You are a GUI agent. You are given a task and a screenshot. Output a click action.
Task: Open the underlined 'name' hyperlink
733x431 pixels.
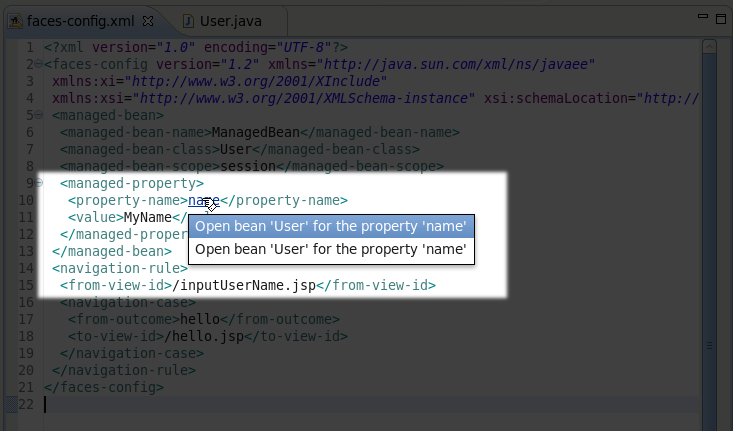[x=203, y=201]
